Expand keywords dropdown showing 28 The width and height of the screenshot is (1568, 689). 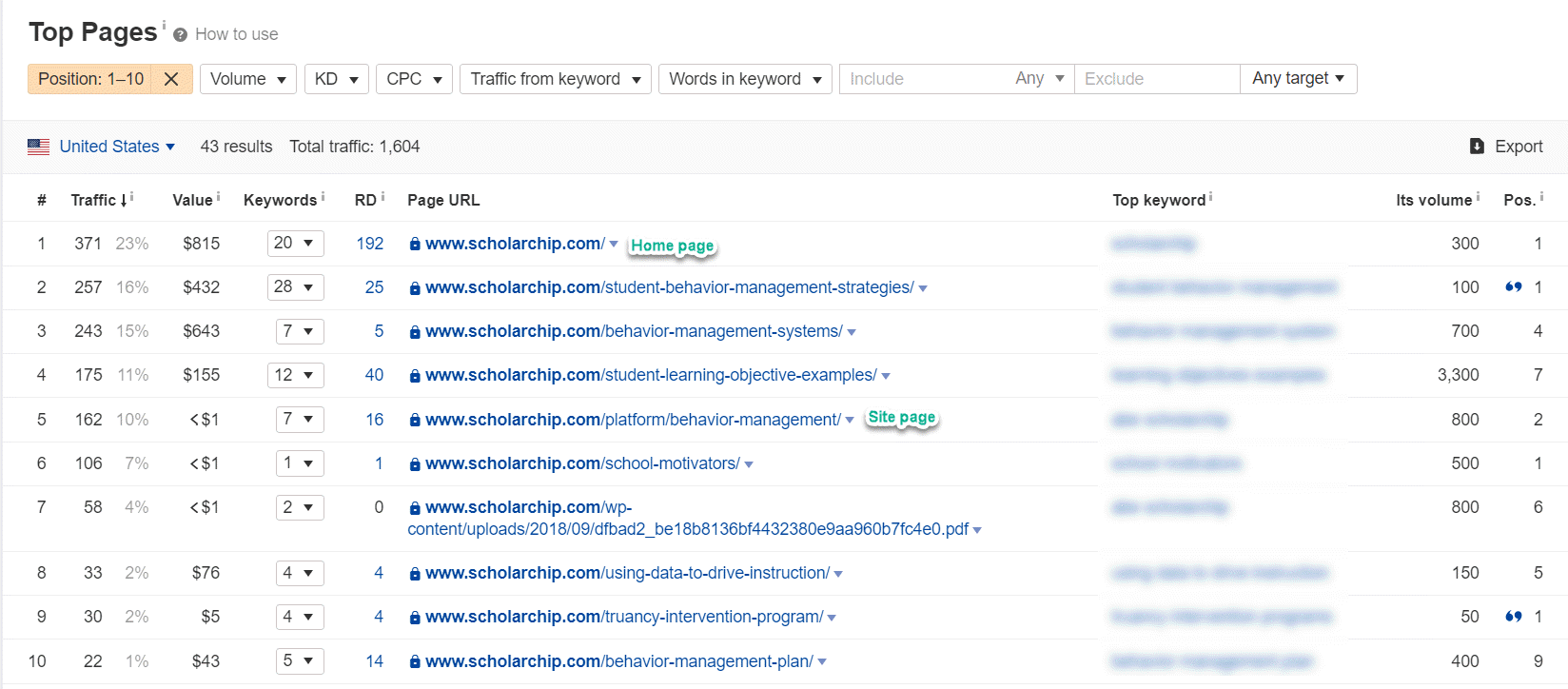[296, 287]
